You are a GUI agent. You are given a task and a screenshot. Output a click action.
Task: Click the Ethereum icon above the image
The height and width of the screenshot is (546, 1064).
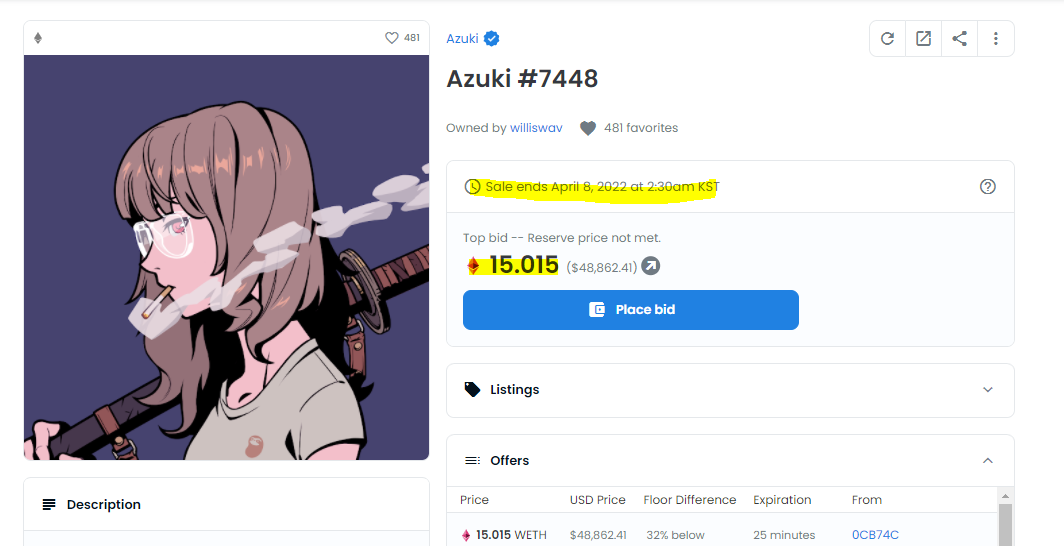(x=38, y=38)
